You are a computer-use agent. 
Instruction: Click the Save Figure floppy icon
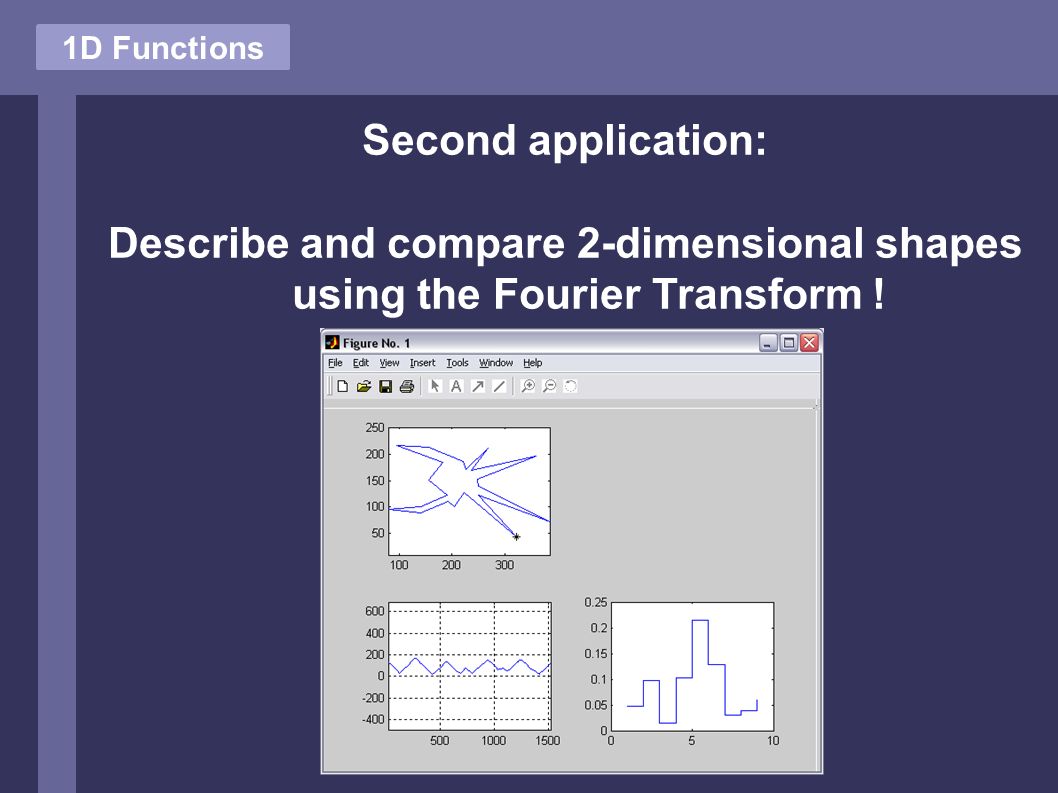[x=385, y=386]
